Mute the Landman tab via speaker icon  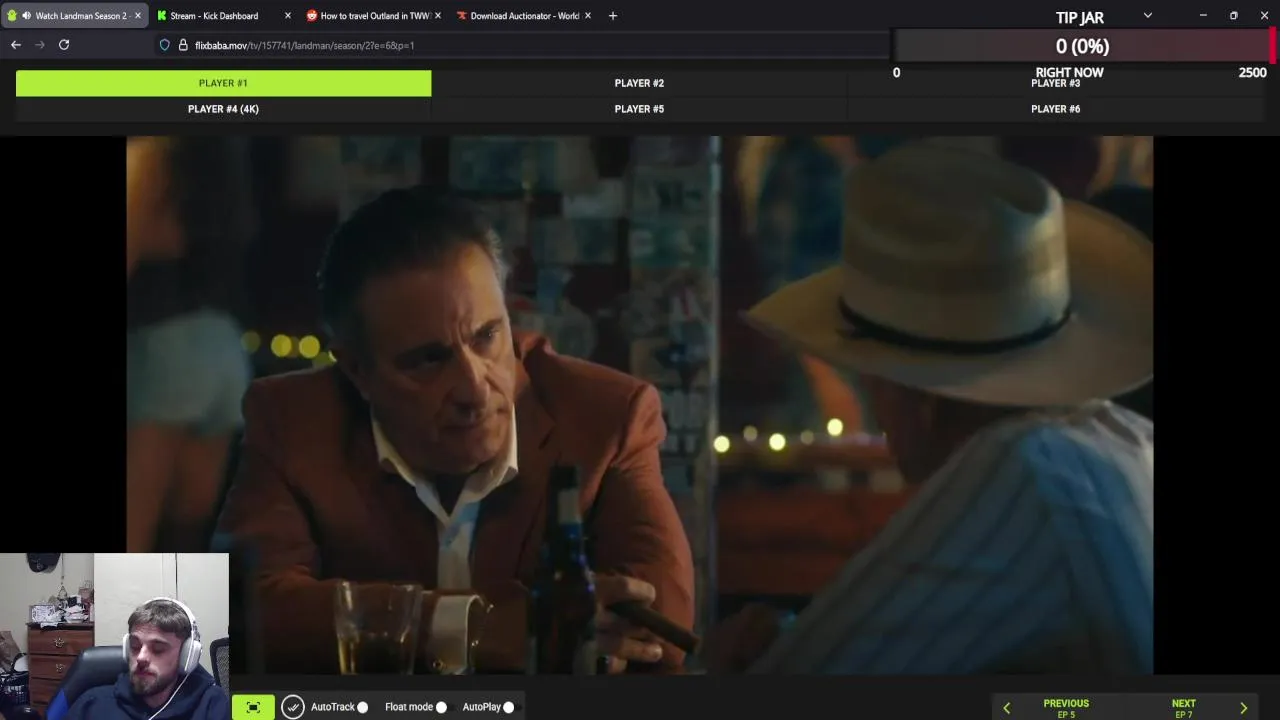point(26,16)
